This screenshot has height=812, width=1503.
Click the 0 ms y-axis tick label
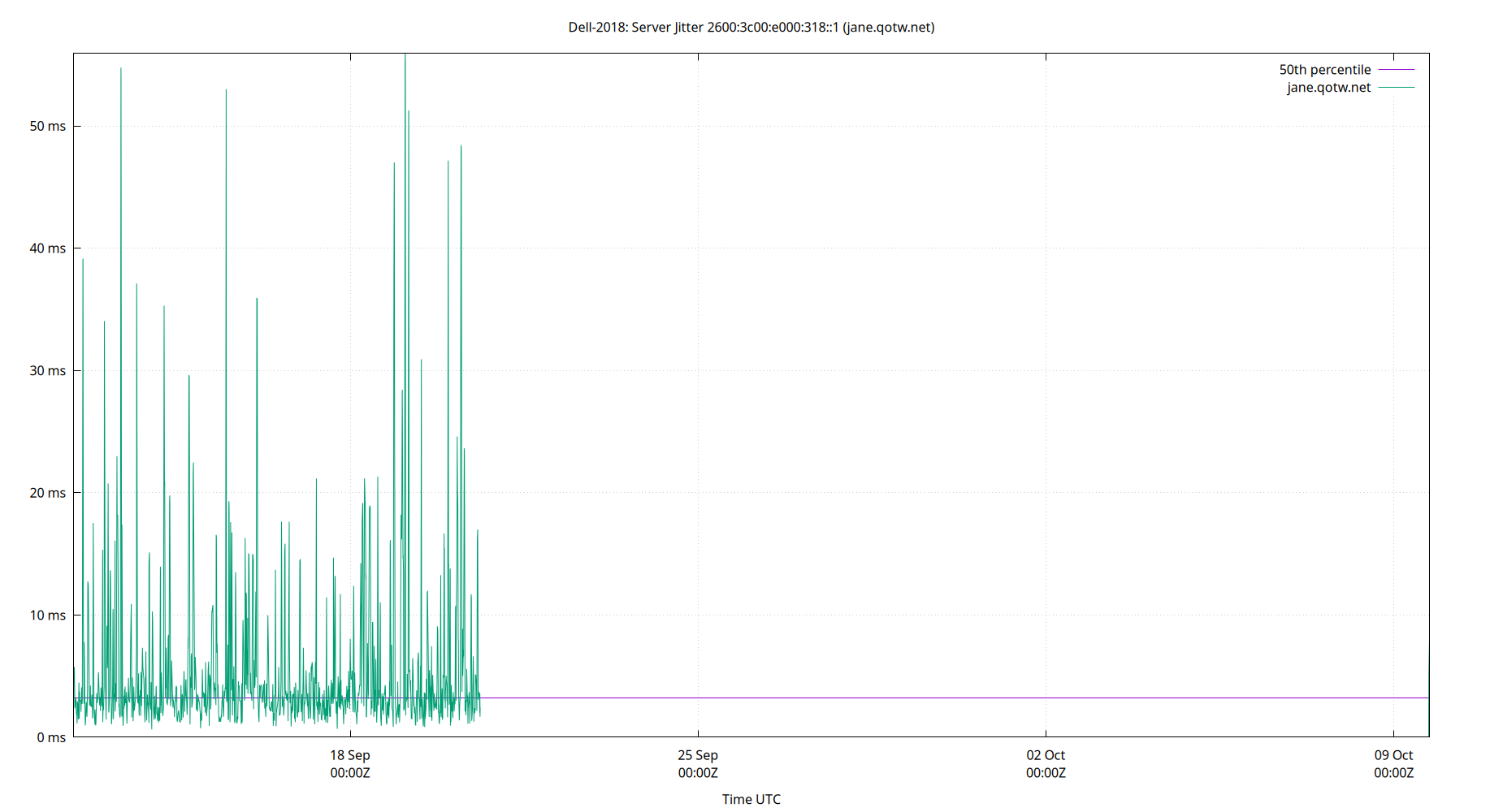pos(50,737)
